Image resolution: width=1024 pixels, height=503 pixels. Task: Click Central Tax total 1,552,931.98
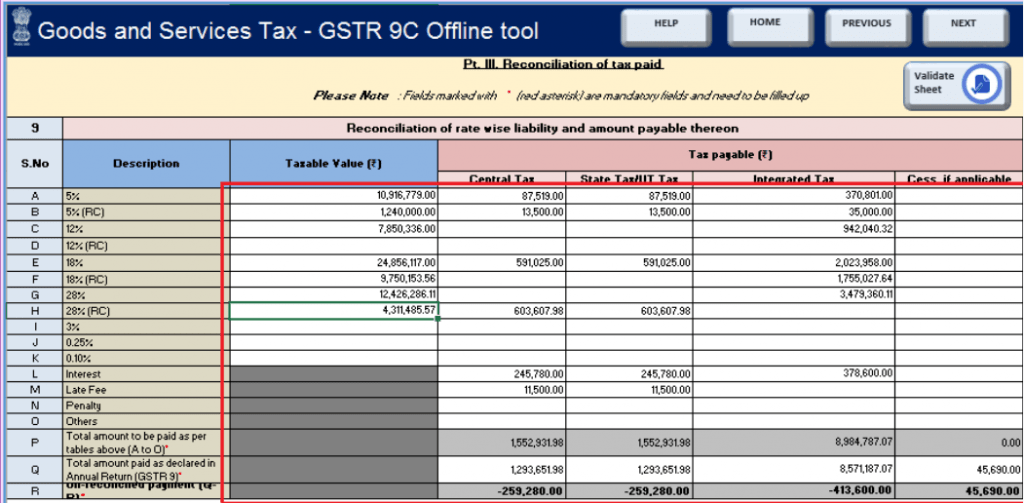[502, 442]
